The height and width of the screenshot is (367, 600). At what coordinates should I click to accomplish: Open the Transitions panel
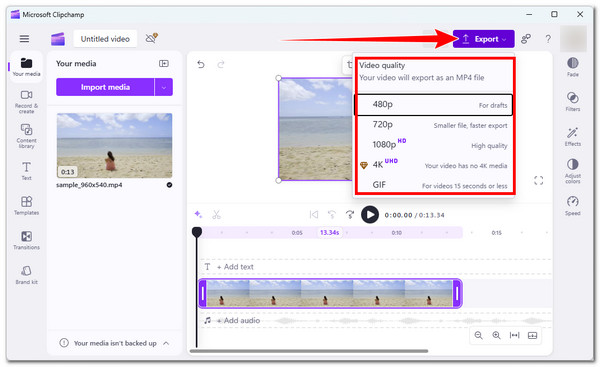tap(26, 240)
